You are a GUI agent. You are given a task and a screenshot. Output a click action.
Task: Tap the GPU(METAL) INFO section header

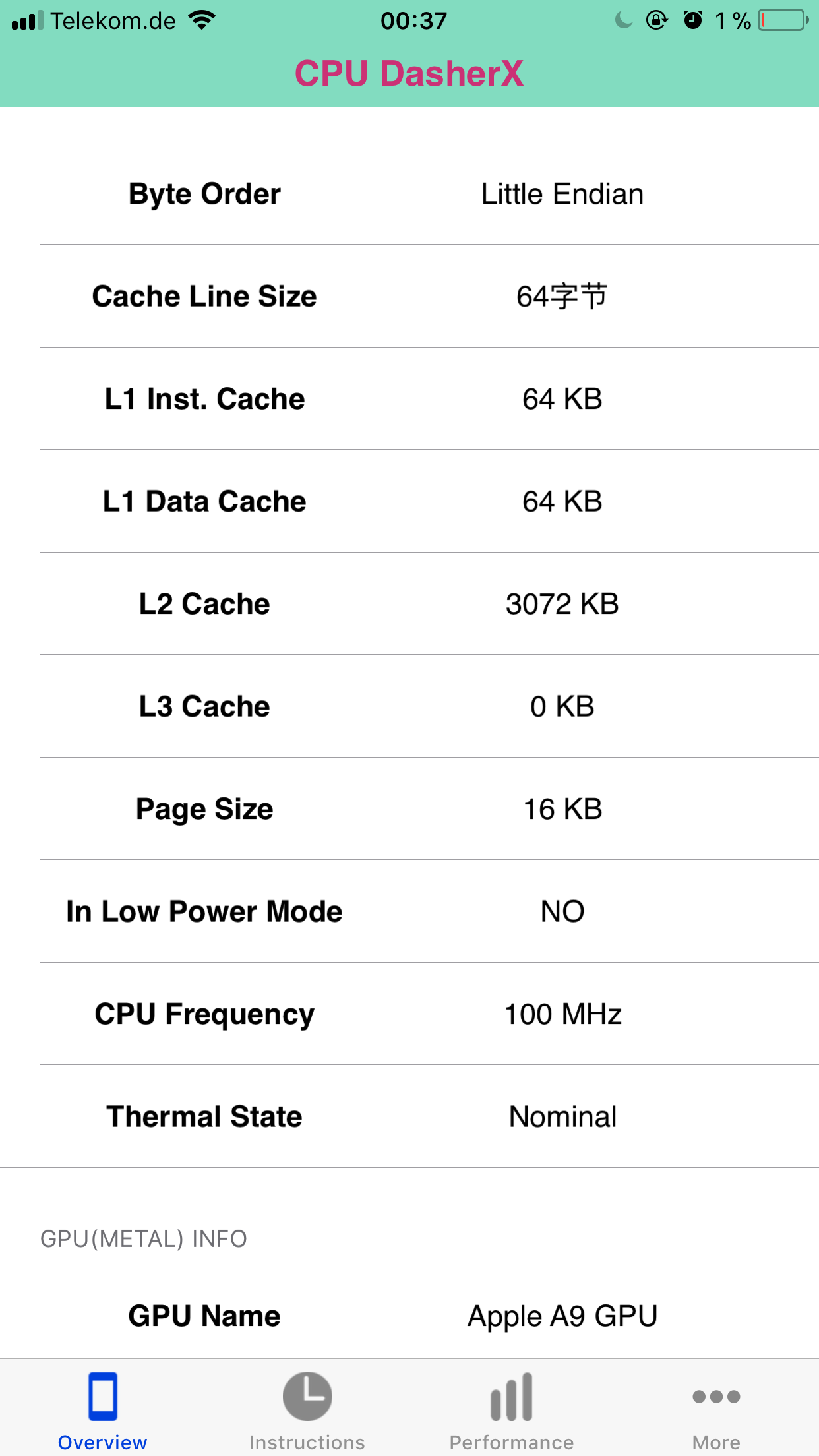(144, 1239)
